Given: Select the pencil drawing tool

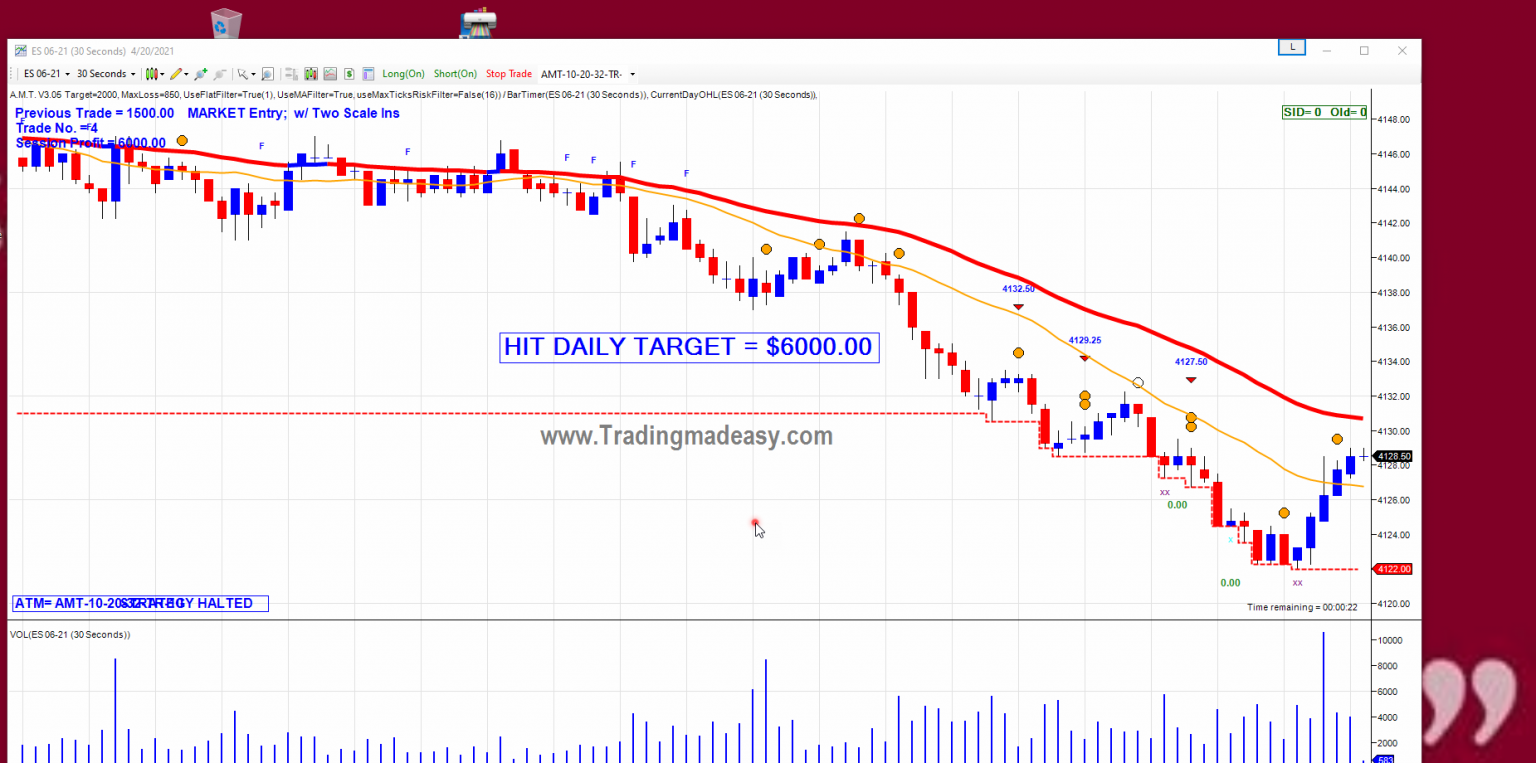Looking at the screenshot, I should point(176,73).
